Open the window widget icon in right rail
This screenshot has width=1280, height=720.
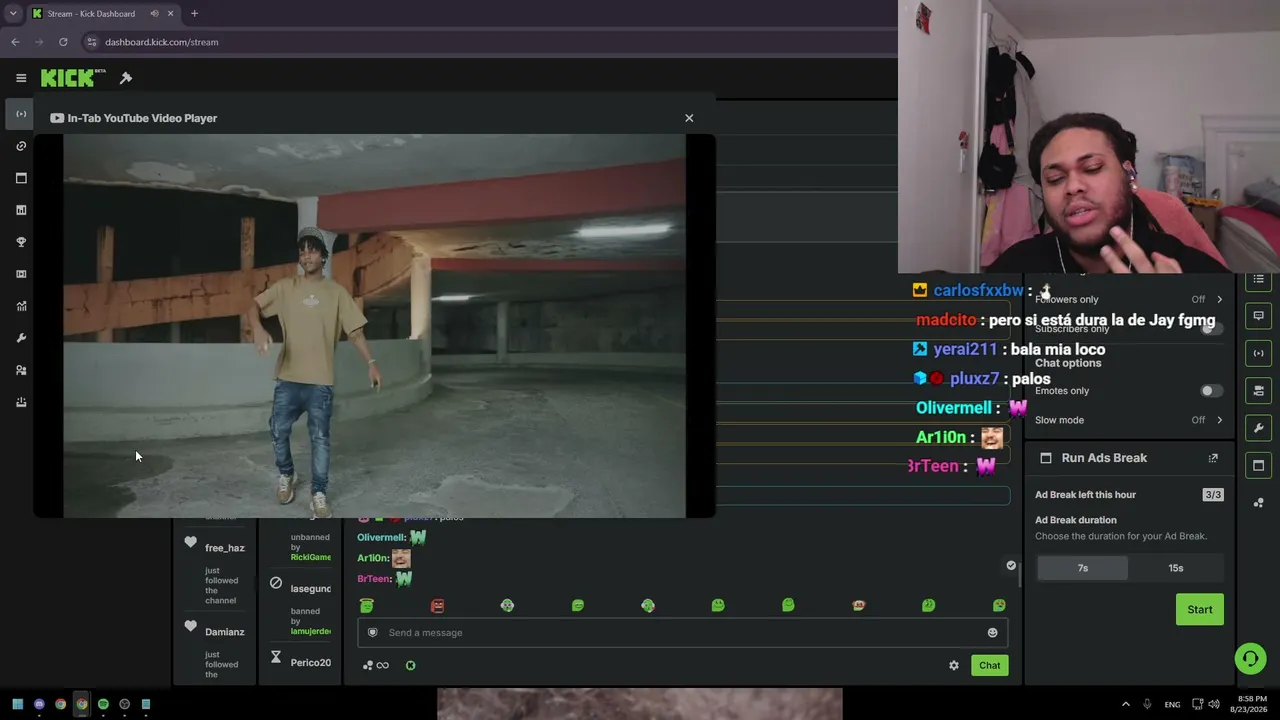(x=1259, y=465)
